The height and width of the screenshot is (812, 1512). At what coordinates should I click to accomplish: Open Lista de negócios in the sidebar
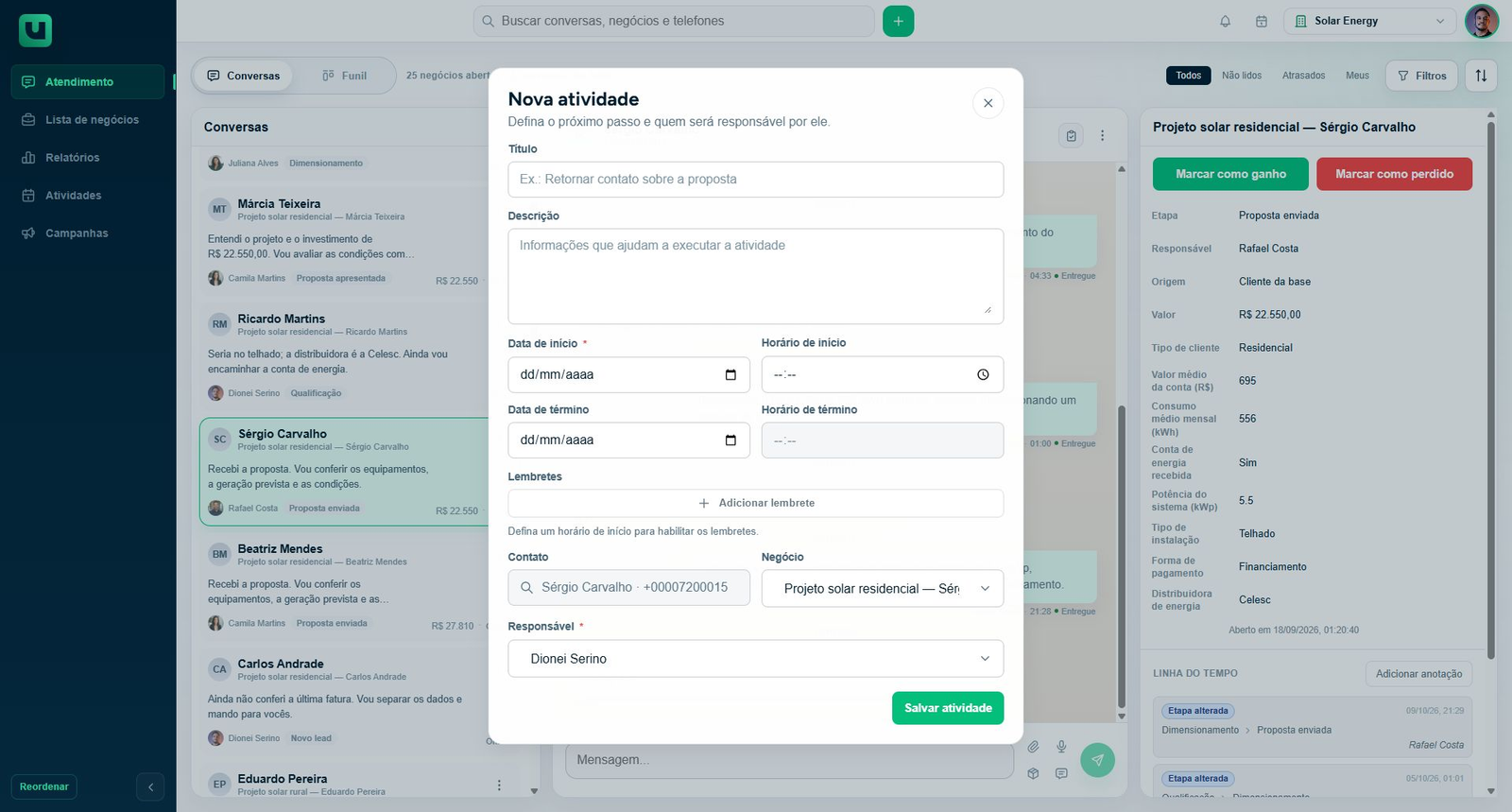pyautogui.click(x=88, y=120)
